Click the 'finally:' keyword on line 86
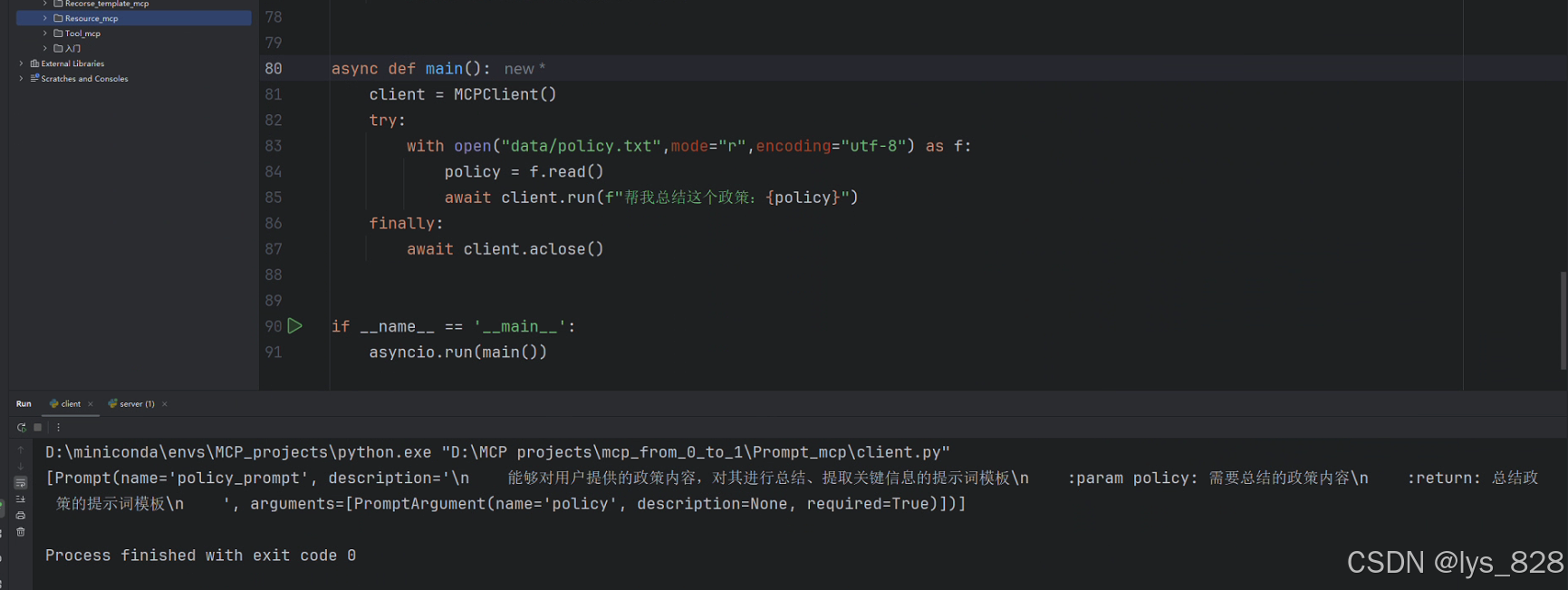Viewport: 1568px width, 590px height. [406, 223]
